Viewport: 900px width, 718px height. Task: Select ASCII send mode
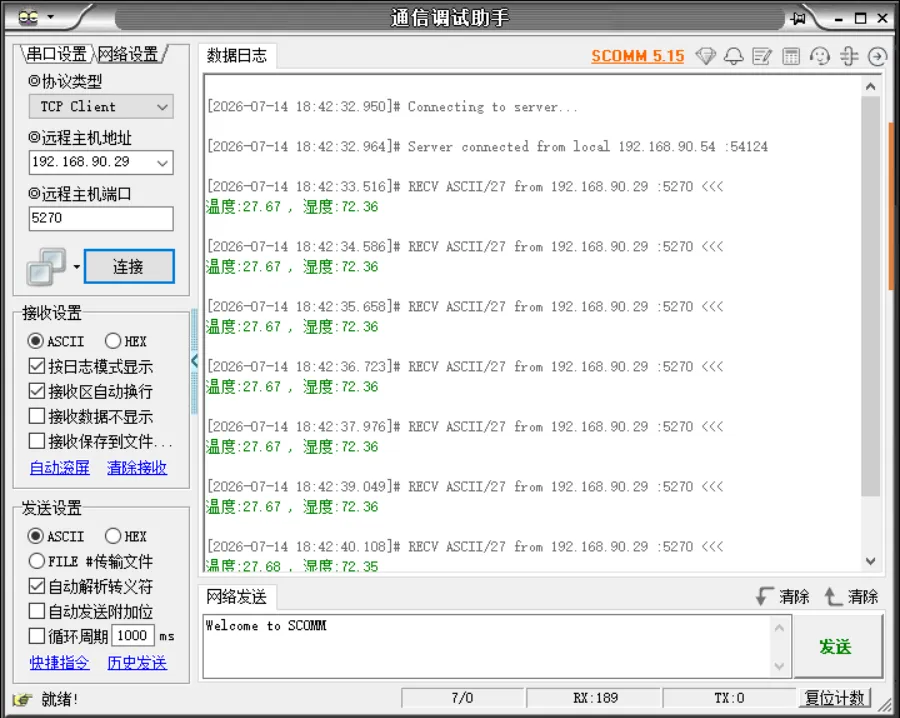(56, 536)
